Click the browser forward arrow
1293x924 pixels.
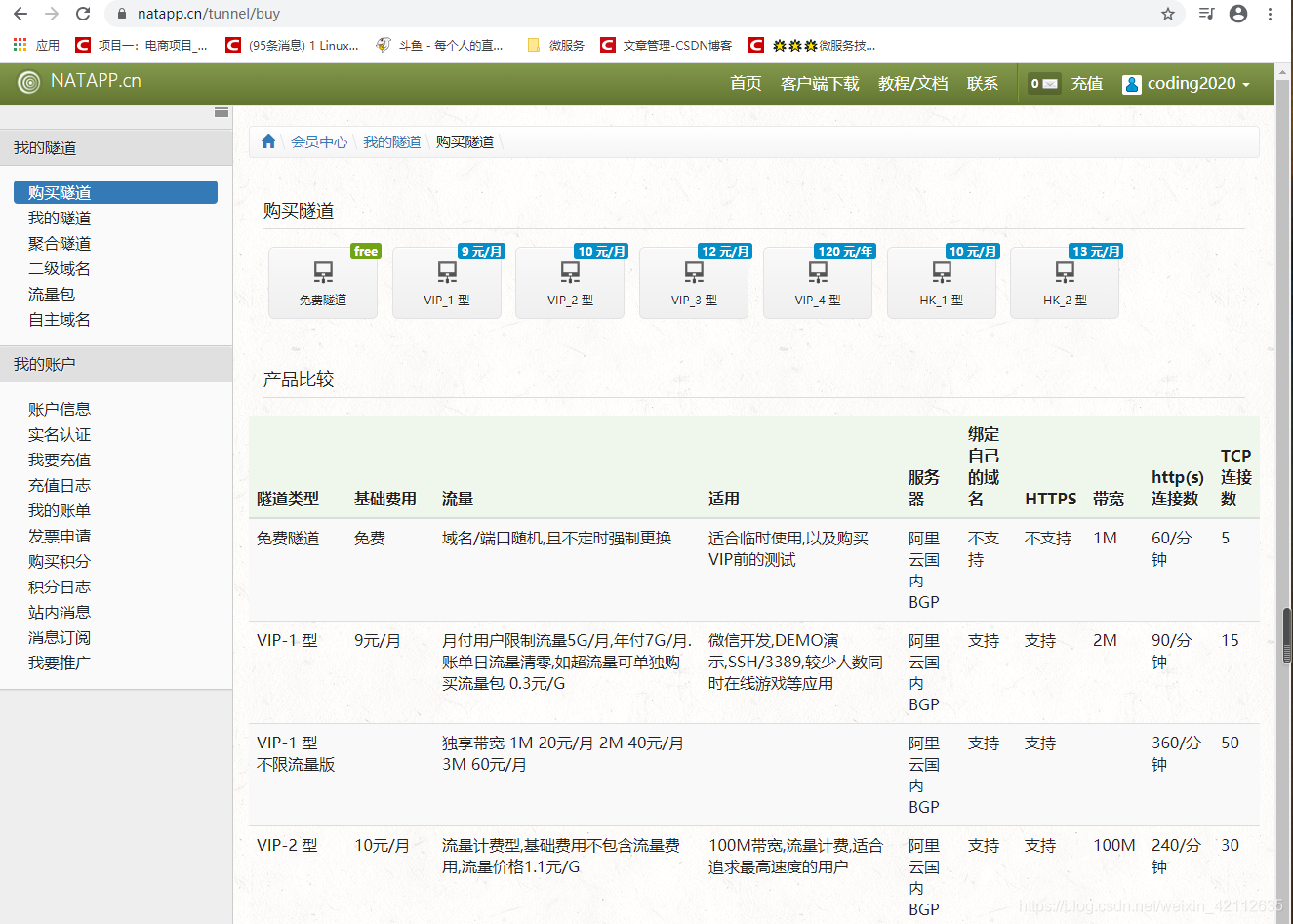tap(52, 14)
